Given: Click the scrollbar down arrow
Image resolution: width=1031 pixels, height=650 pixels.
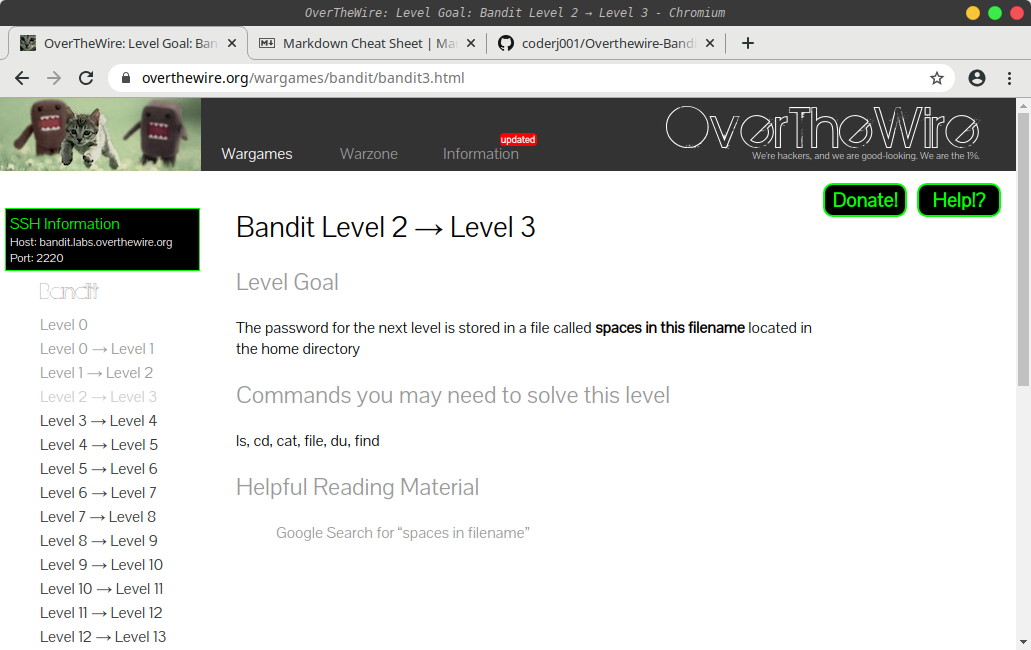Looking at the screenshot, I should coord(1024,642).
